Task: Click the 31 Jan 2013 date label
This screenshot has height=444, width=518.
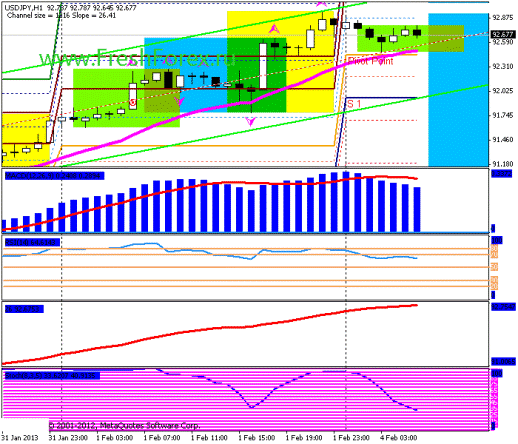Action: 20,438
